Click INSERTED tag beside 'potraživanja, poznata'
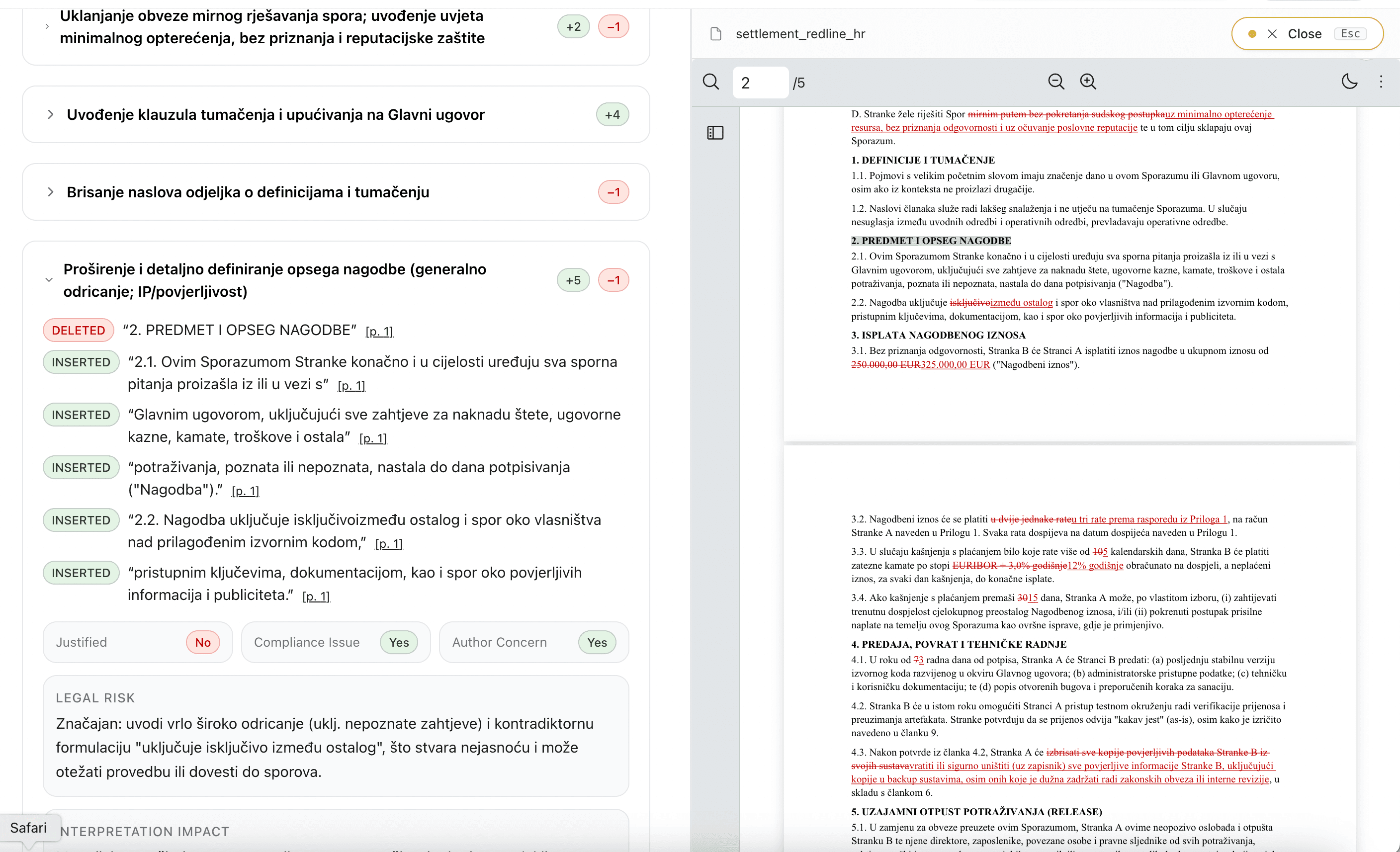This screenshot has height=852, width=1400. pyautogui.click(x=81, y=468)
